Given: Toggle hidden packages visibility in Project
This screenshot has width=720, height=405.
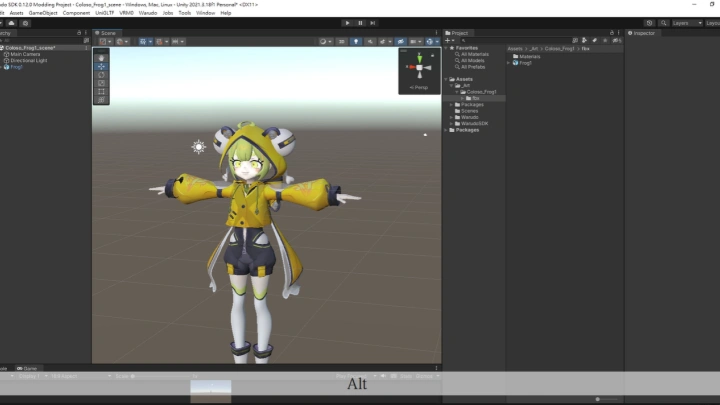Looking at the screenshot, I should coord(617,40).
